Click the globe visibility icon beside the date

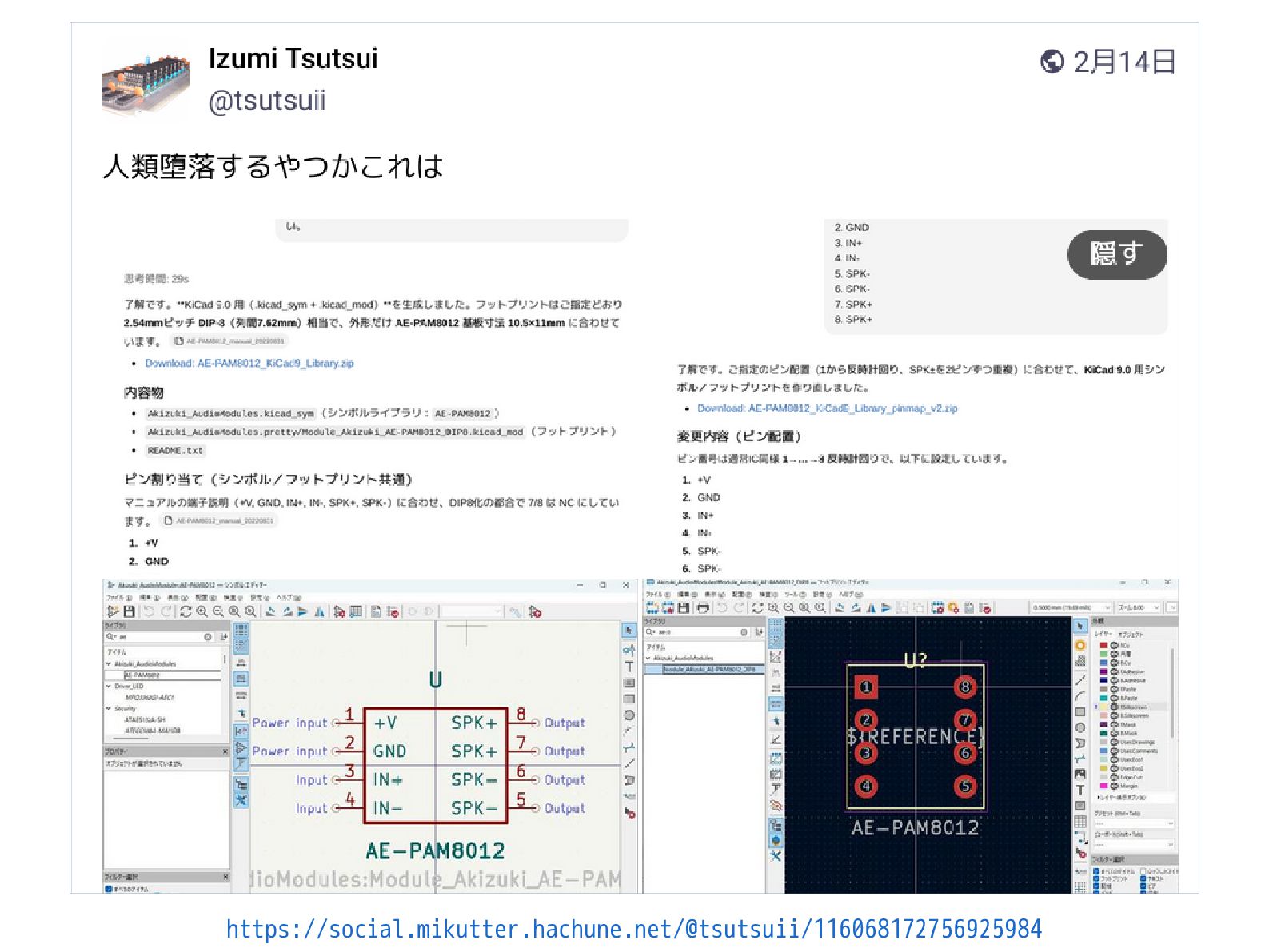click(x=1052, y=62)
